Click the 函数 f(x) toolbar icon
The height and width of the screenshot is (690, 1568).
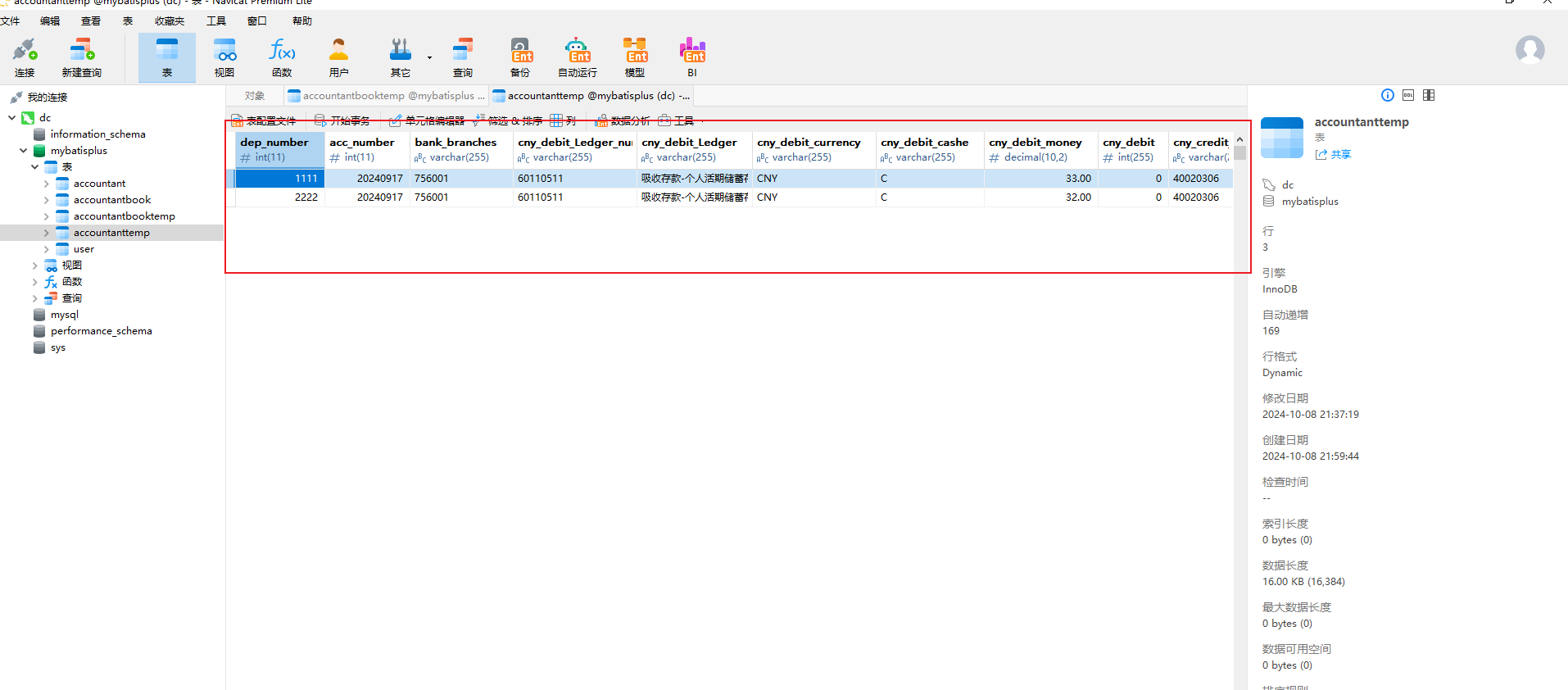[282, 57]
